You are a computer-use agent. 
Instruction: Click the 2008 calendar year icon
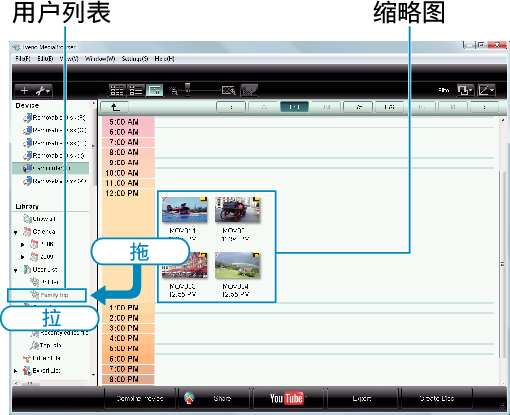pos(34,244)
